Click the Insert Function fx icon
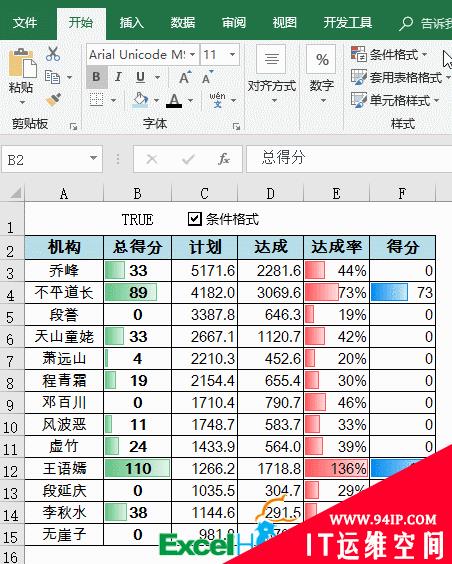 (224, 159)
